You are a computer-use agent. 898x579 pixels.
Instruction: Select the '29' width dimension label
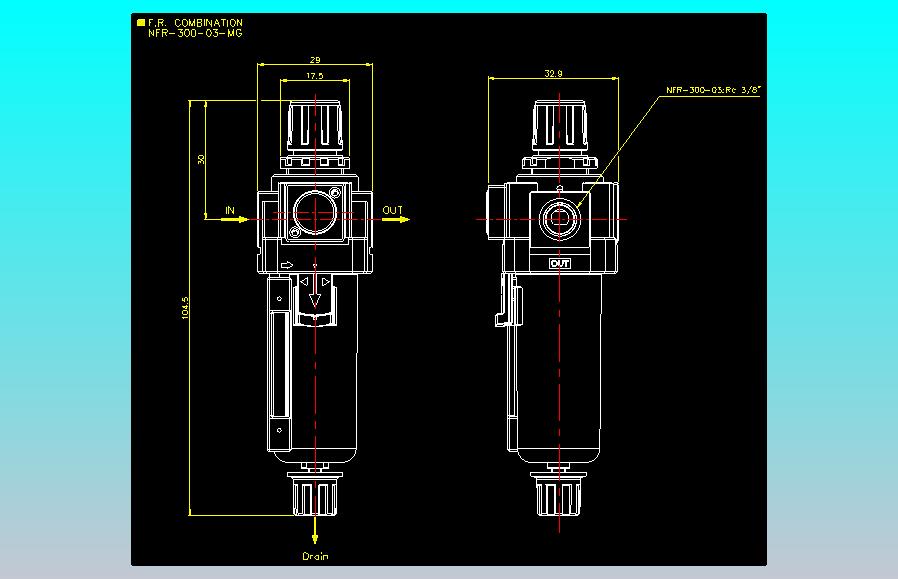click(315, 60)
